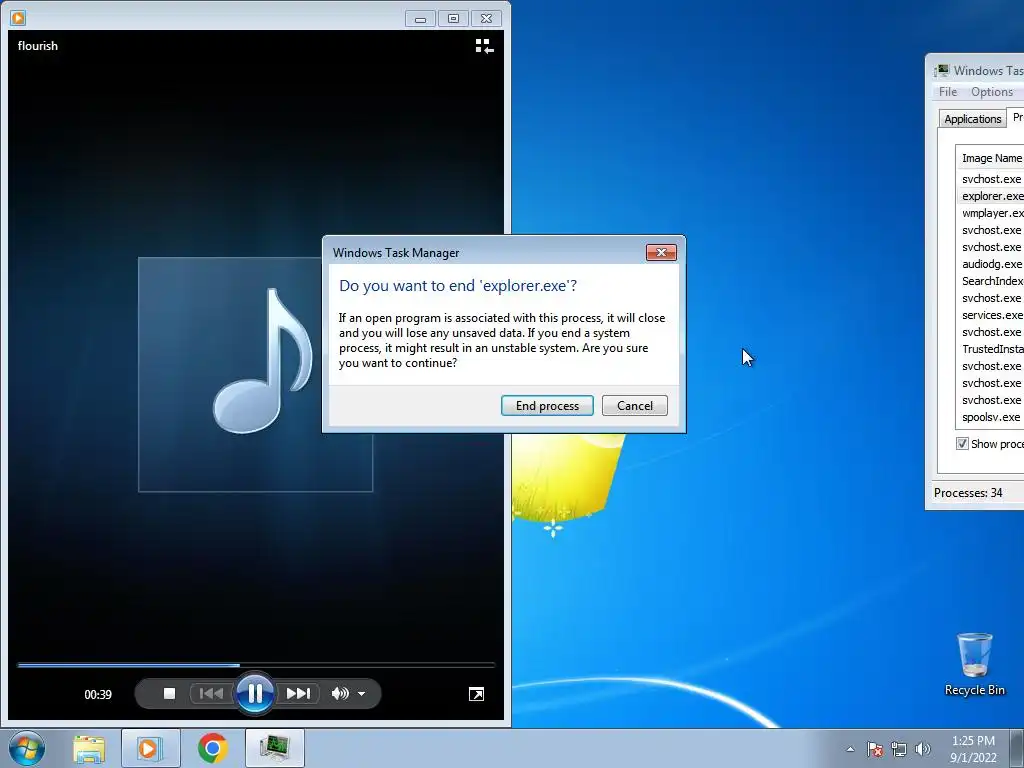Launch Google Chrome from the taskbar
Image resolution: width=1024 pixels, height=768 pixels.
coord(212,748)
